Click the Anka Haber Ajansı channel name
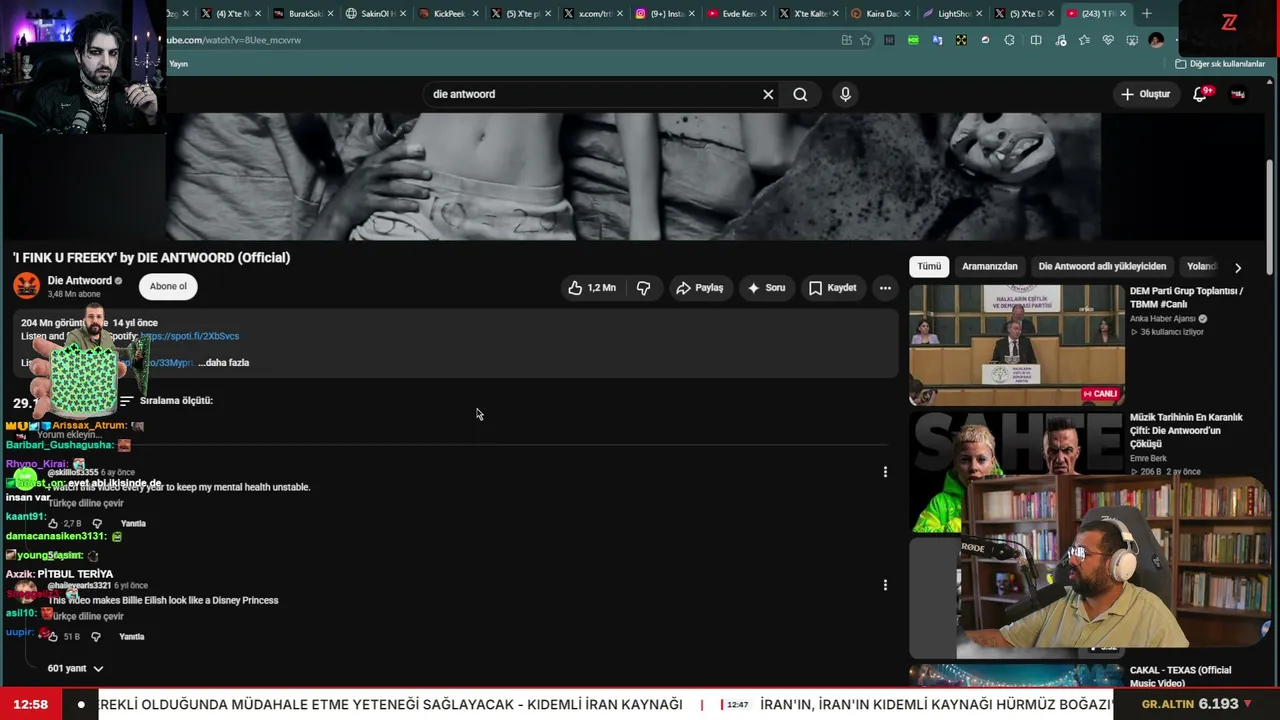Screen dimensions: 1280x720 (x=1163, y=319)
